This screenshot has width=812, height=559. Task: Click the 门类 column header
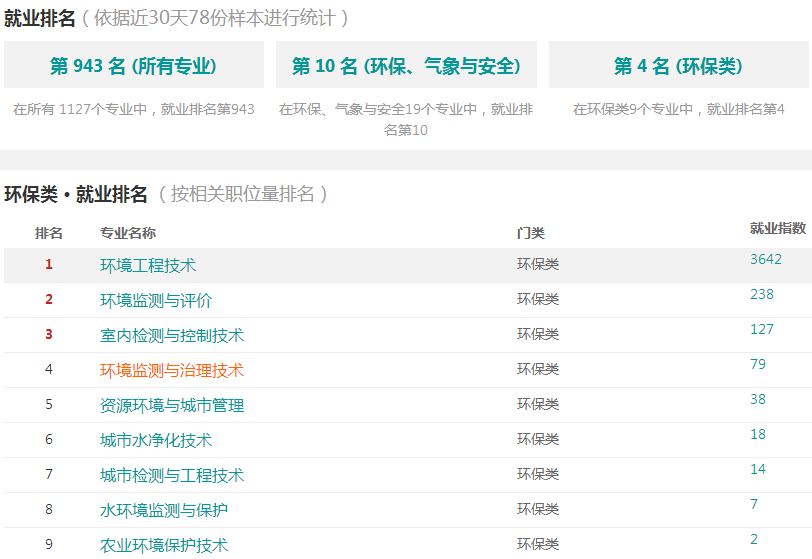(531, 233)
